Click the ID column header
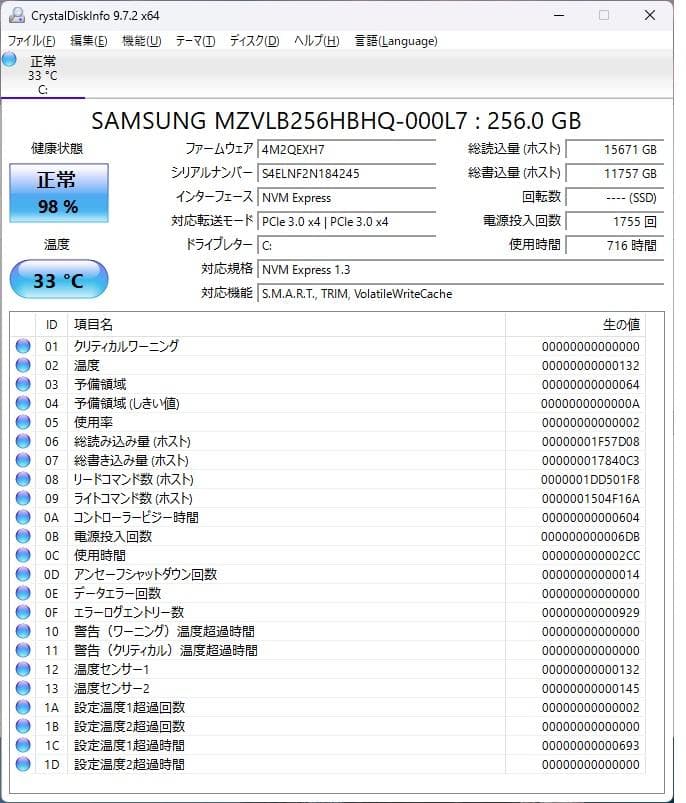 coord(51,325)
